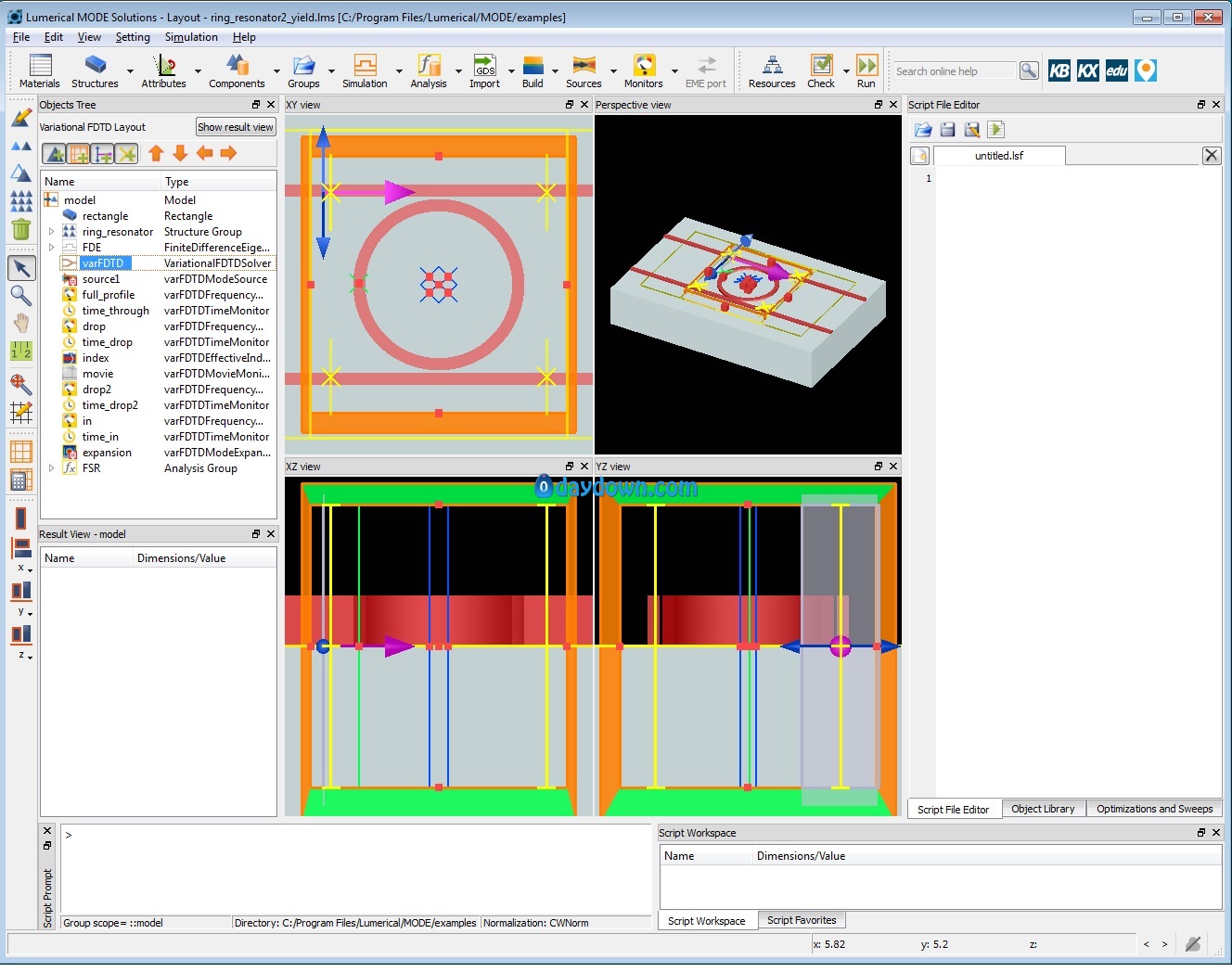Screen dimensions: 1232x972
Task: Open the Monitors toolbar icon
Action: coord(644,65)
